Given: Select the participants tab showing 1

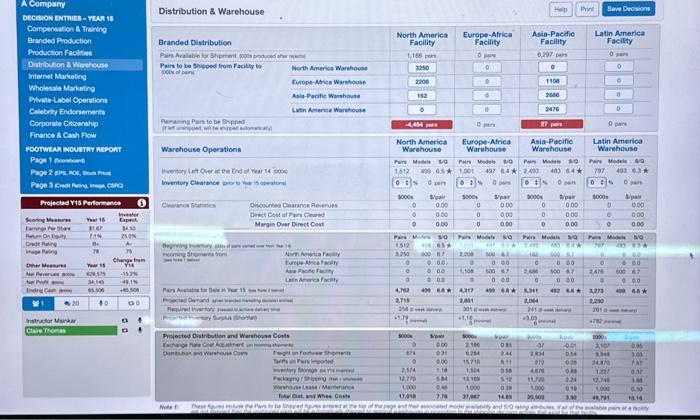Looking at the screenshot, I should click(38, 304).
